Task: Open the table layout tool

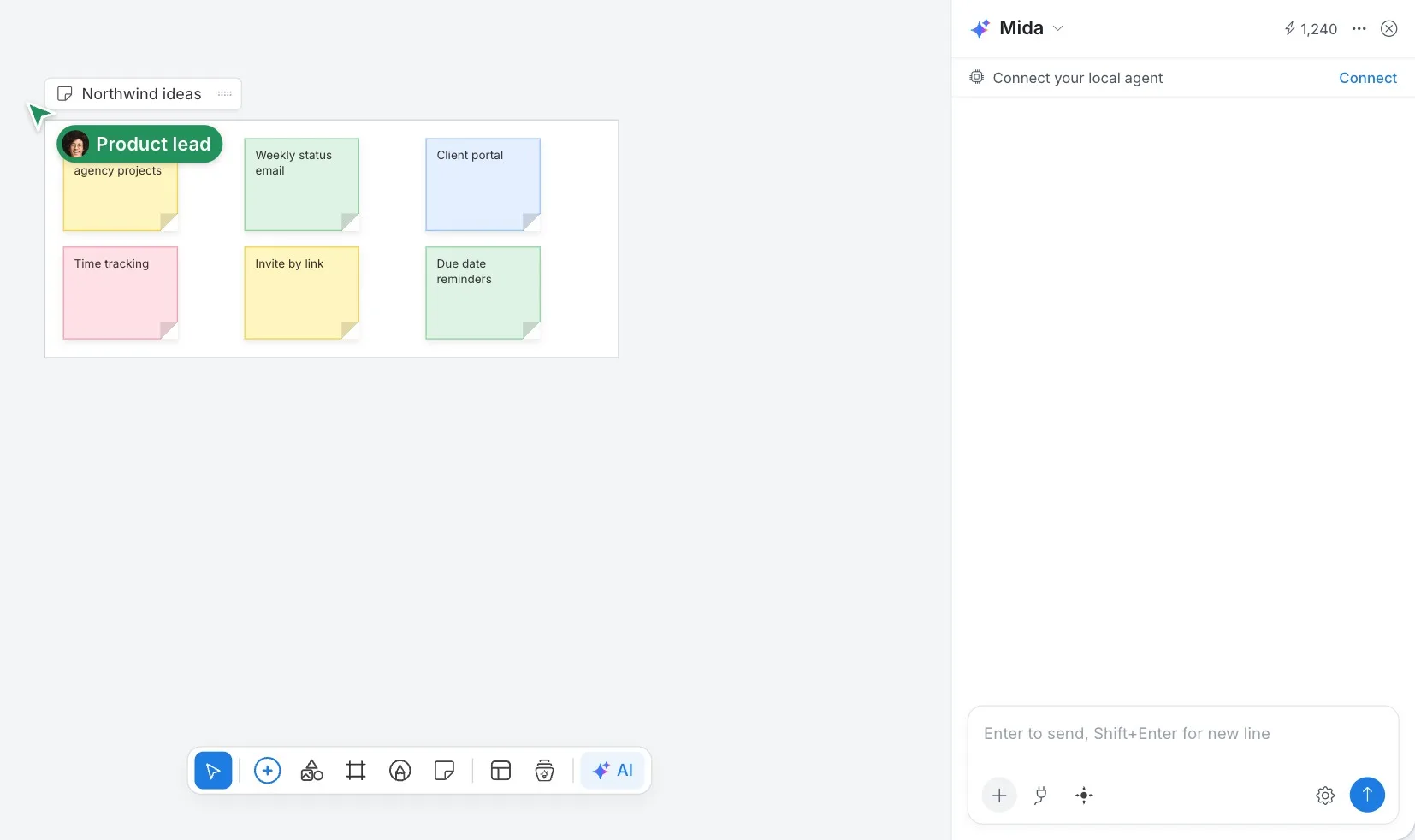Action: point(500,771)
